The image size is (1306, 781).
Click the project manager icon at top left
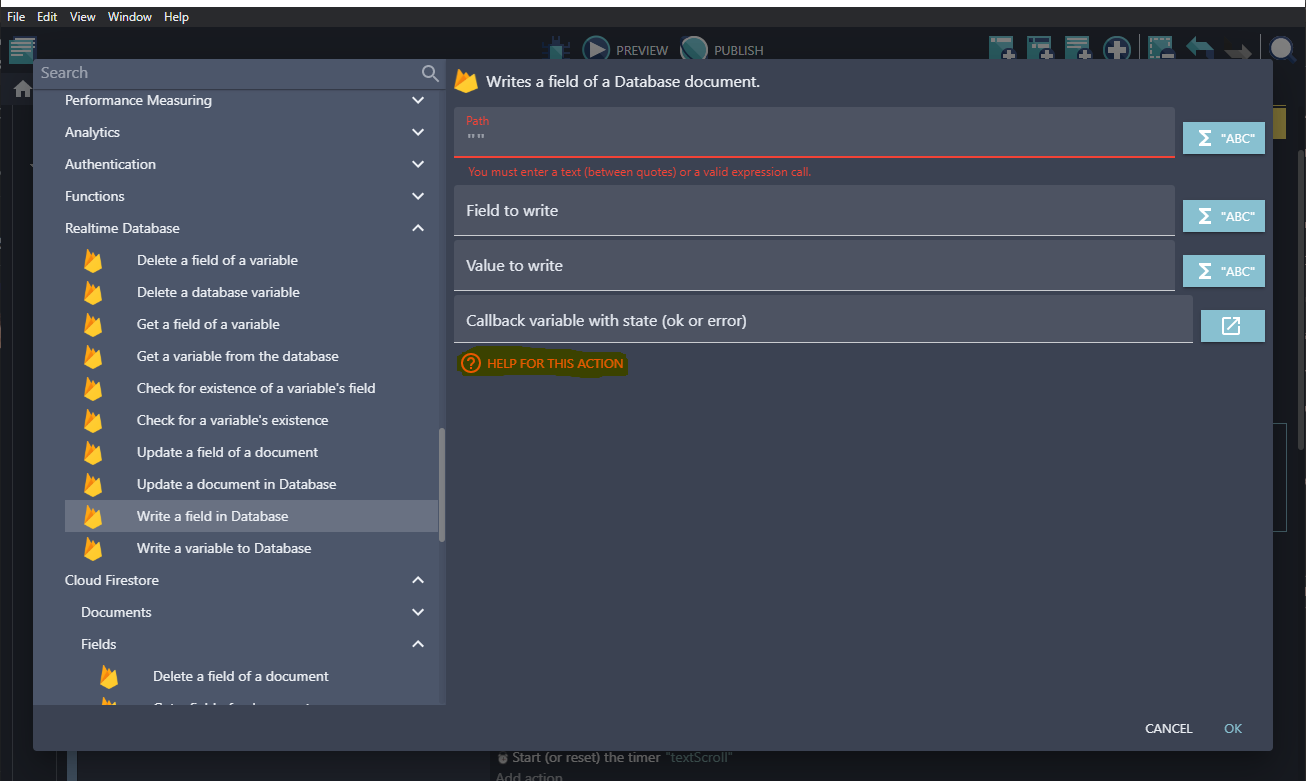(22, 49)
